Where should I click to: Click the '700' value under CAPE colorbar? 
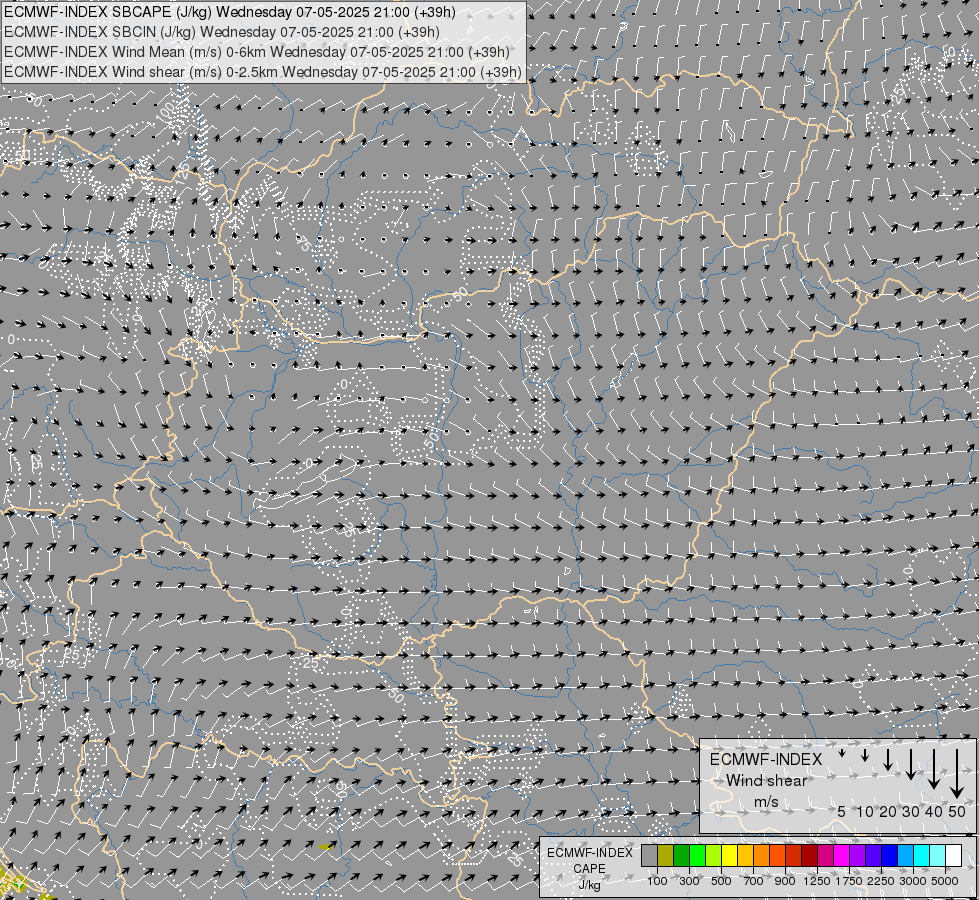tap(753, 881)
